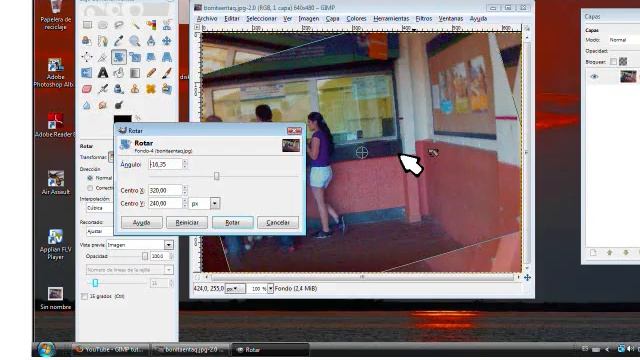Choose the Normal direction radio button
640x360 pixels.
click(90, 178)
